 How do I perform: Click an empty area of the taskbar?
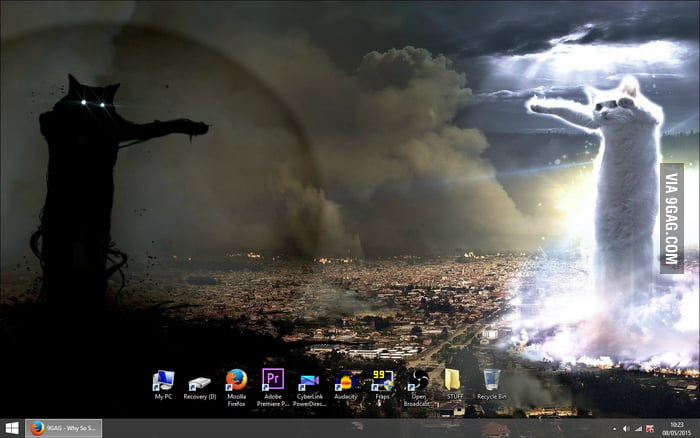[x=350, y=428]
